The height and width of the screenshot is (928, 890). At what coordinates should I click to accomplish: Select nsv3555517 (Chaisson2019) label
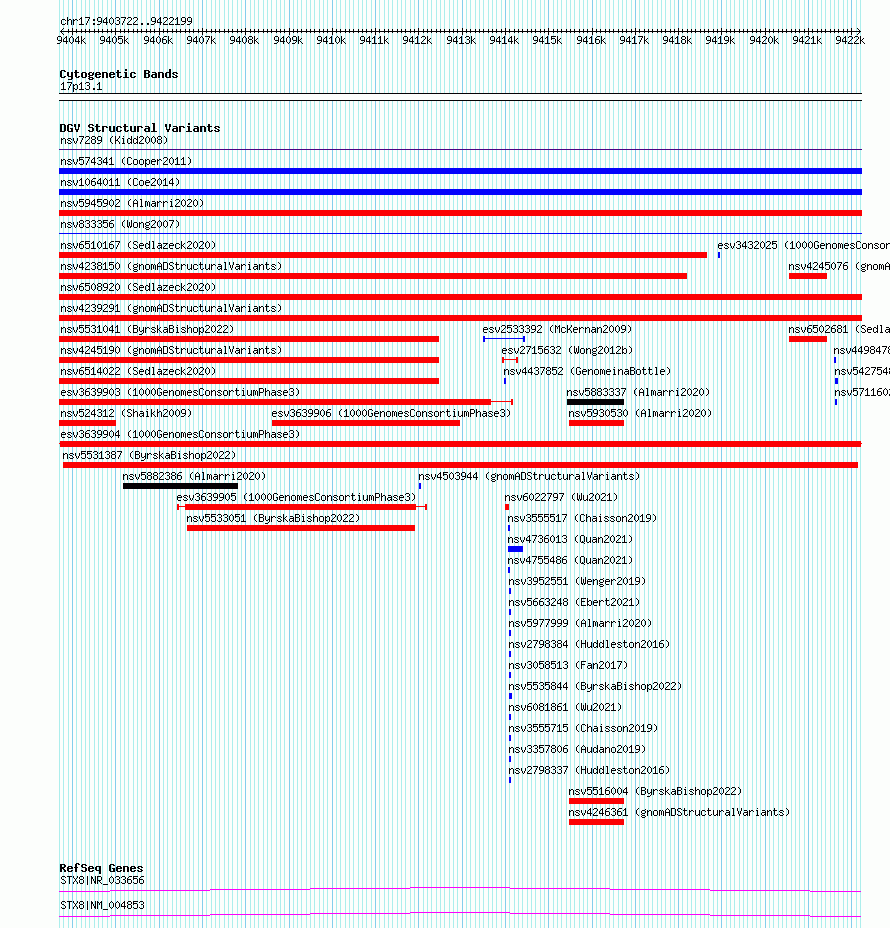click(582, 518)
